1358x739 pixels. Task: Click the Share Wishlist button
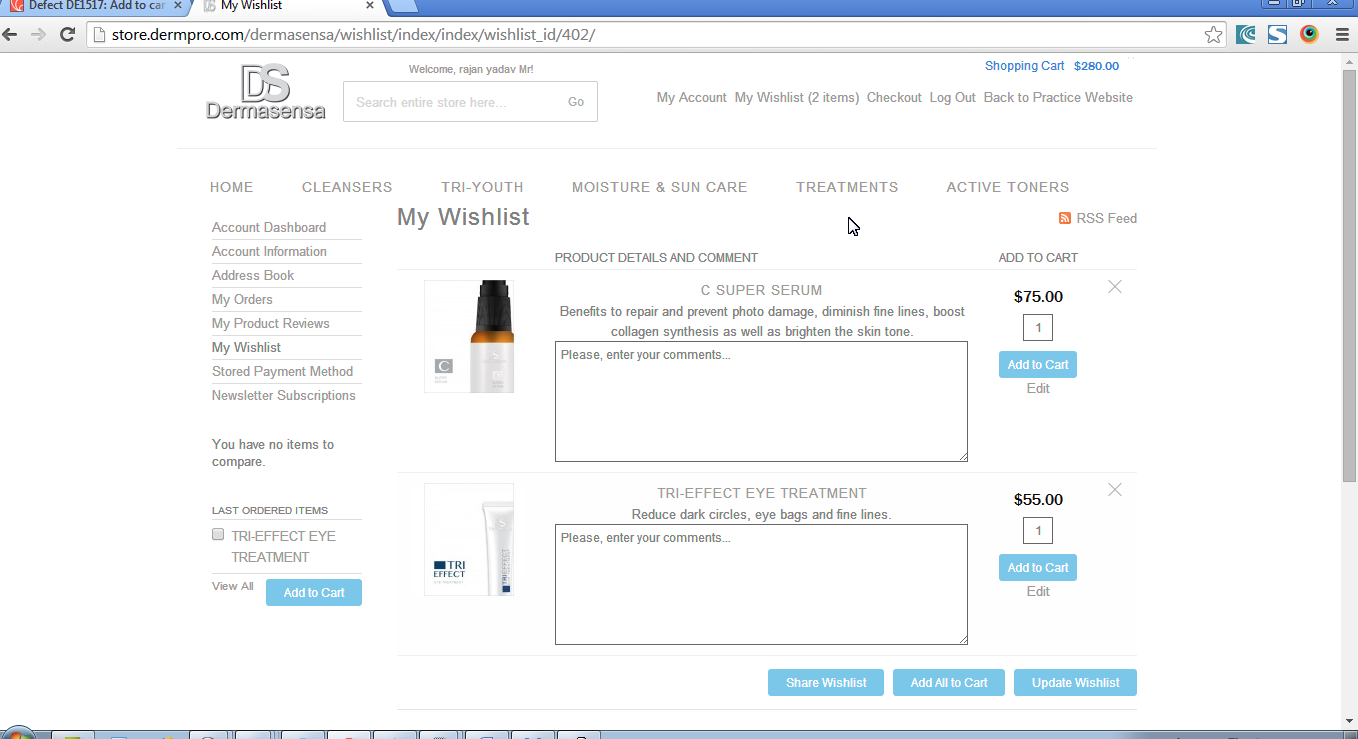click(x=826, y=683)
